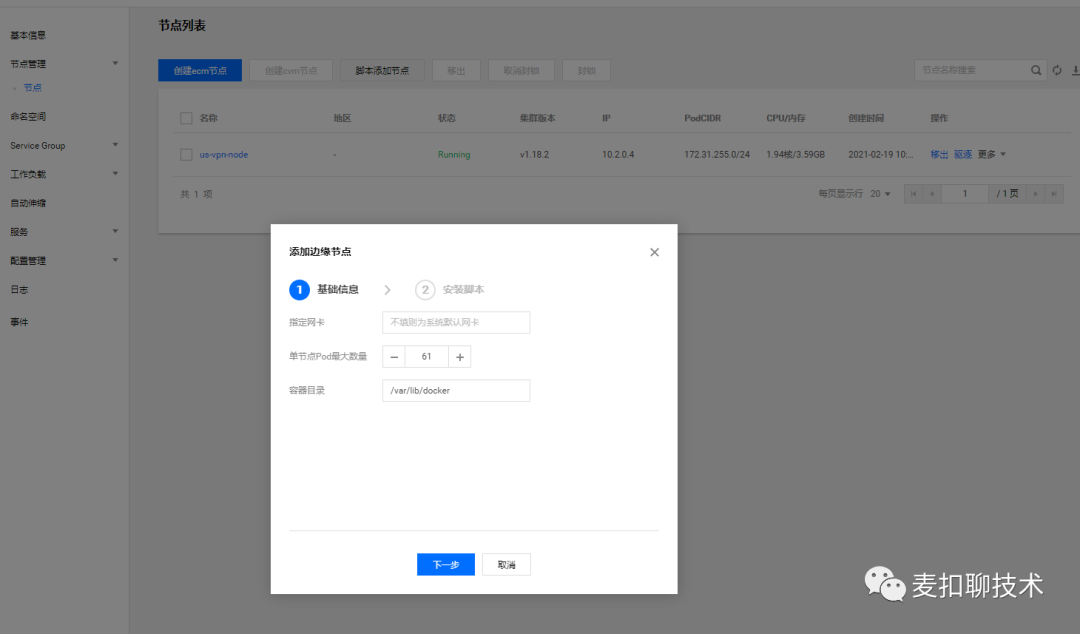
Task: Open 自动伸缩 in sidebar
Action: coord(28,203)
